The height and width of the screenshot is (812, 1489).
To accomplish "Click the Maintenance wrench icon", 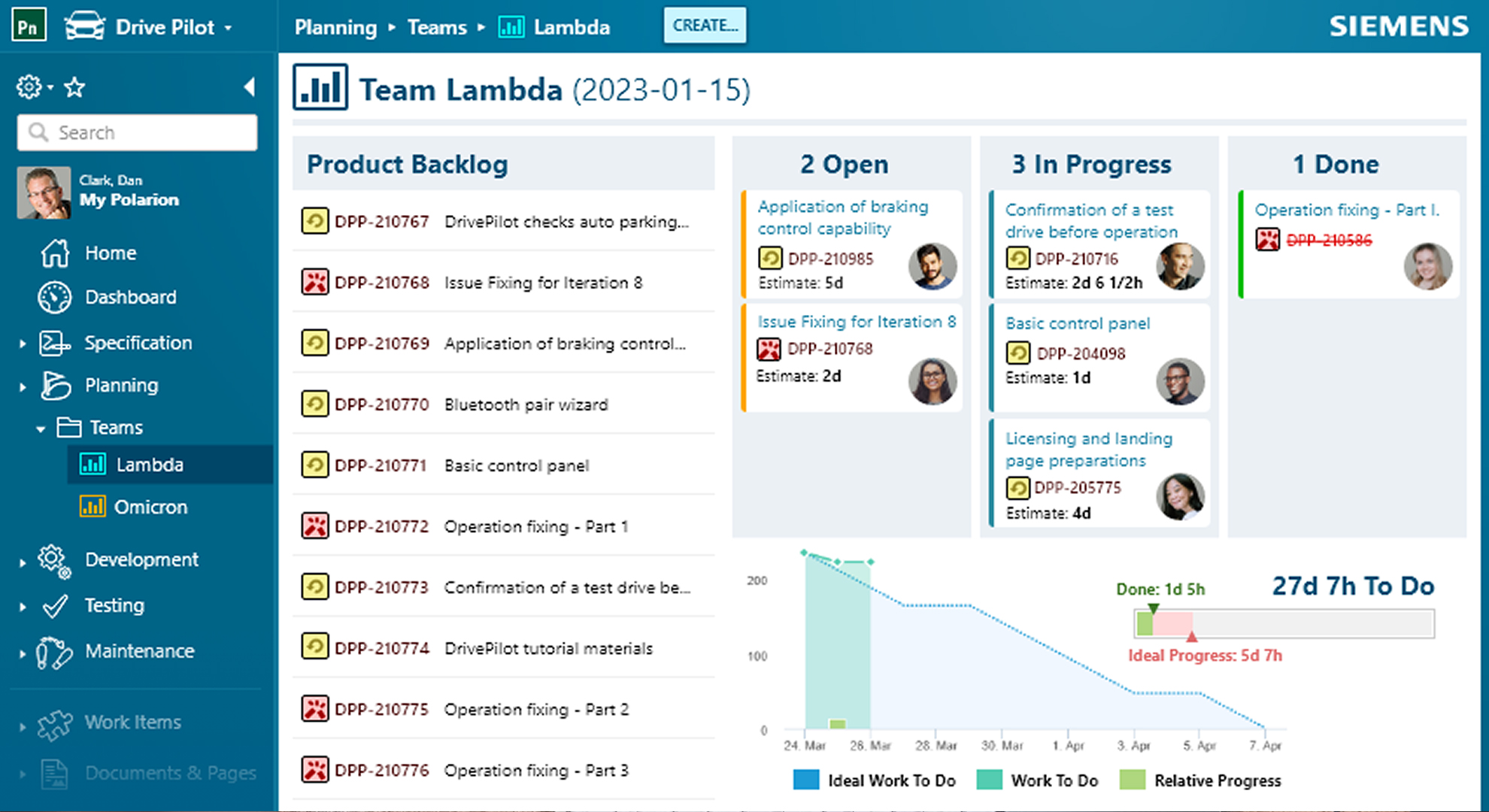I will click(55, 652).
